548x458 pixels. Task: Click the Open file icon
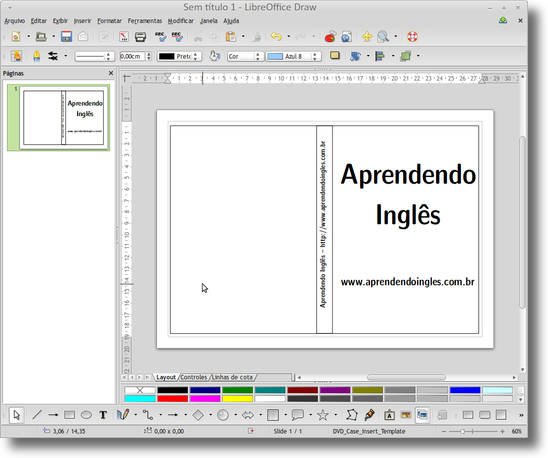[x=41, y=36]
